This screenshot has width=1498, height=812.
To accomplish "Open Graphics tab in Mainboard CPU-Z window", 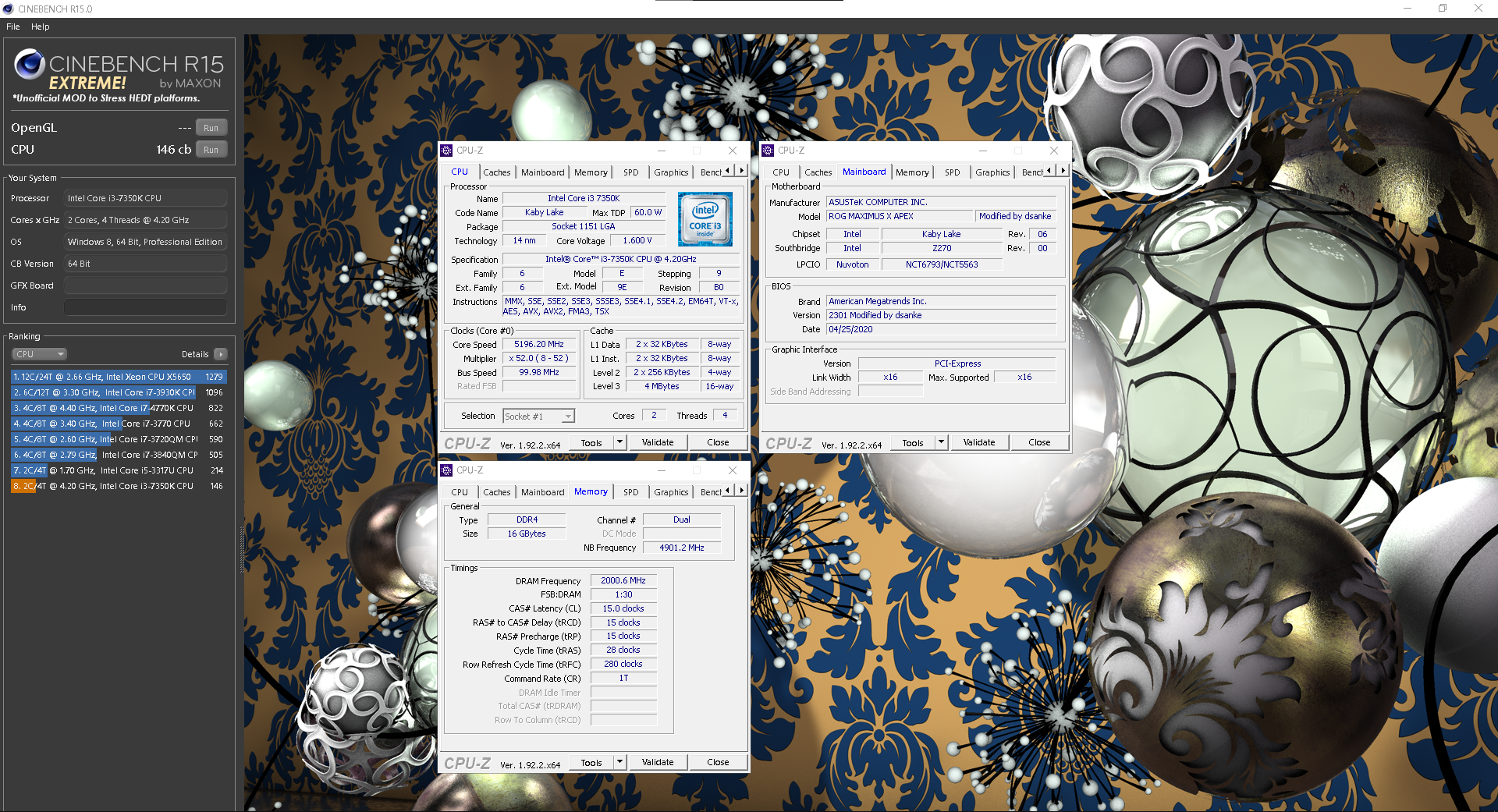I will pyautogui.click(x=992, y=172).
